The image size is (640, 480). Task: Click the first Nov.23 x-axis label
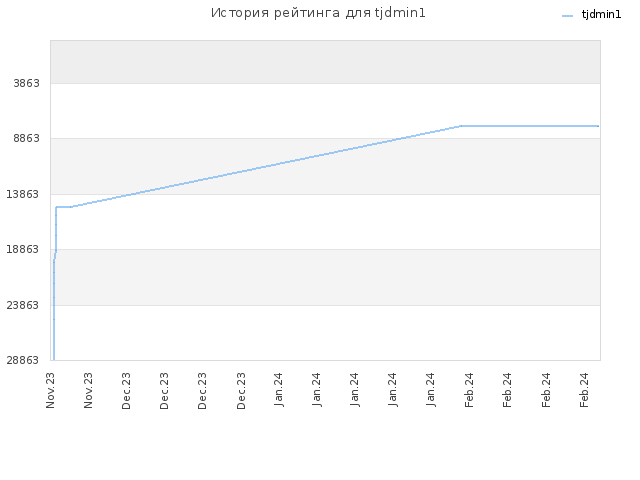pyautogui.click(x=51, y=390)
